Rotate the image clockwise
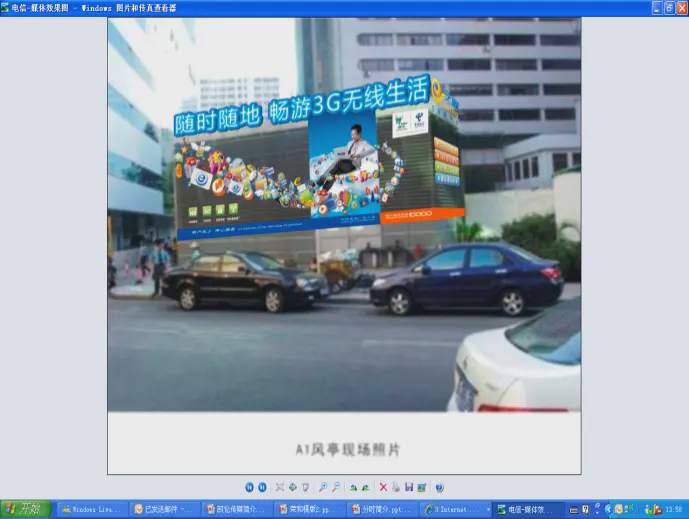This screenshot has width=689, height=519. 353,487
